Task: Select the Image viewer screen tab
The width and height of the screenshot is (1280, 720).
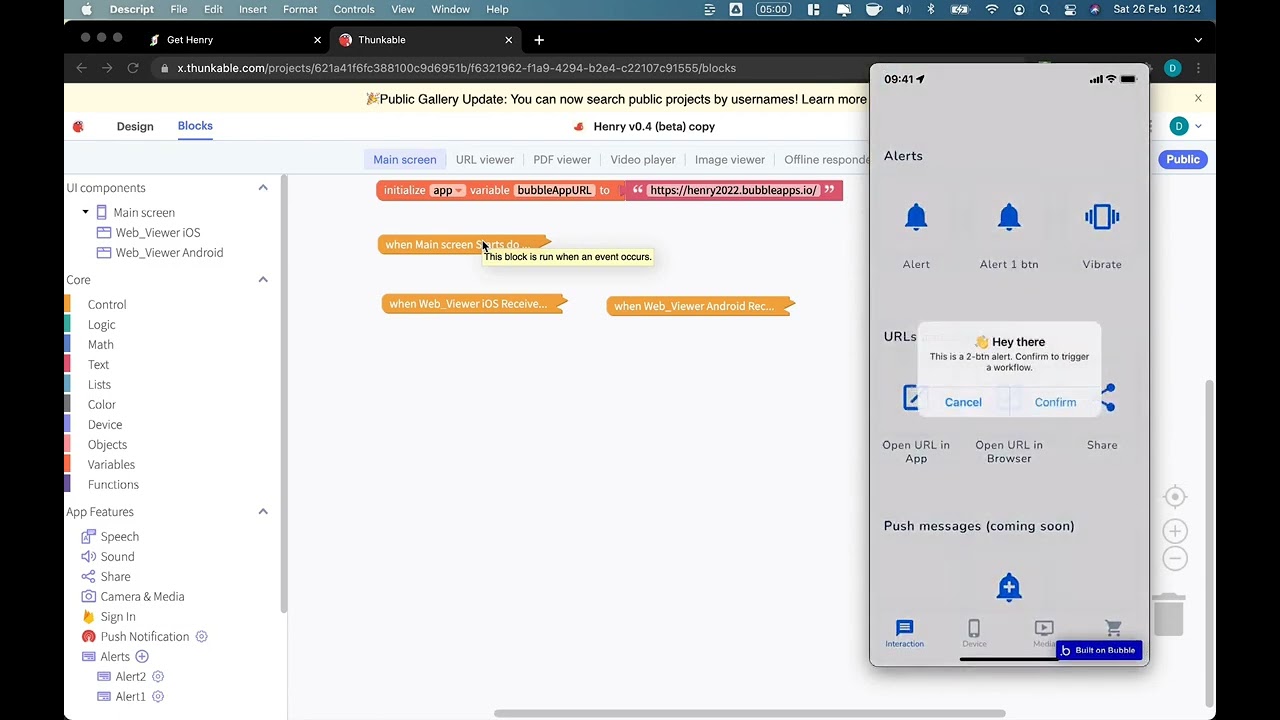Action: pos(730,159)
